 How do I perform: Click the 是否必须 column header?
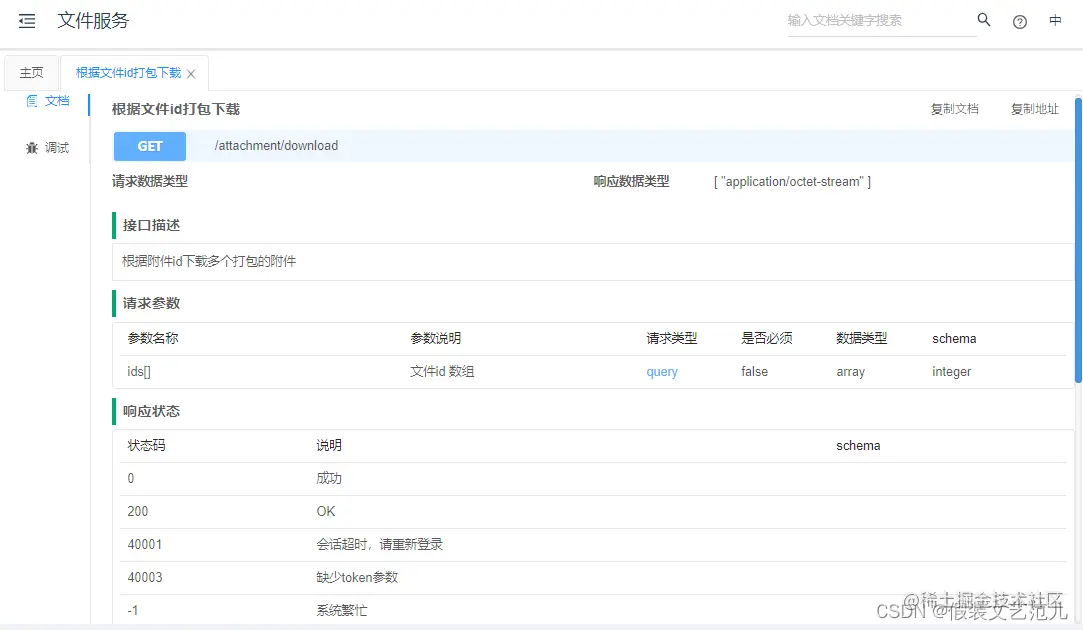click(x=767, y=338)
